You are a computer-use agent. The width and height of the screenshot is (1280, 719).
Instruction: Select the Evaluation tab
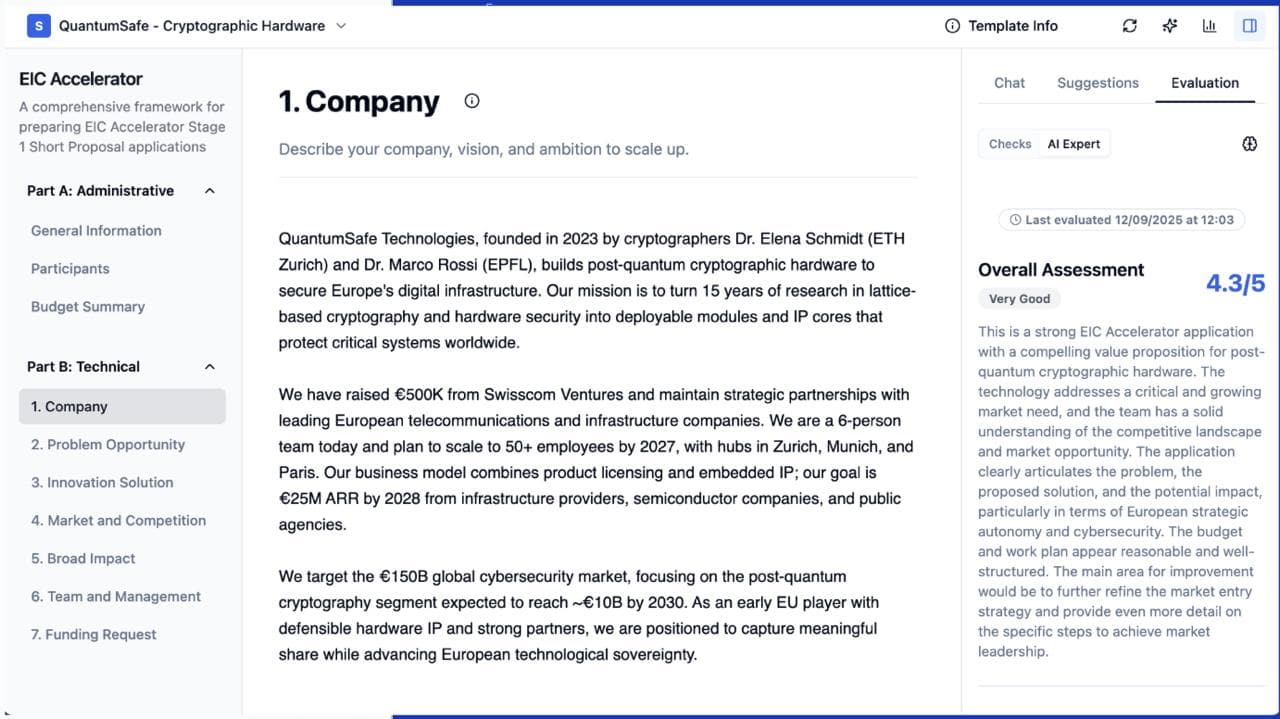point(1204,83)
